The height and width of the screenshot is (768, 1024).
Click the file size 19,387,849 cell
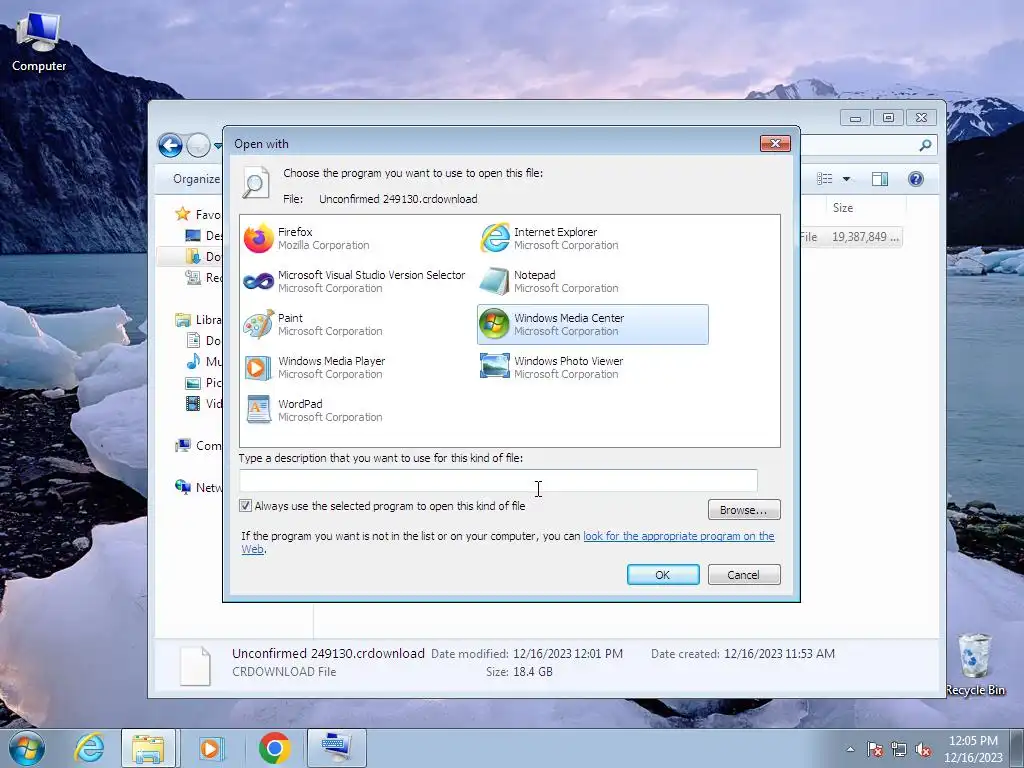click(865, 237)
